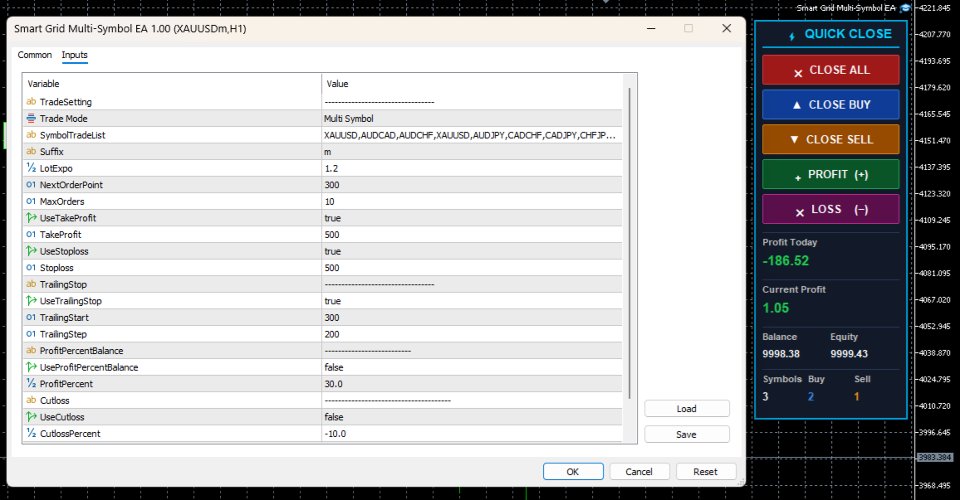The height and width of the screenshot is (500, 960).
Task: Click the UseProfitPercentBalance boolean icon
Action: pos(31,367)
